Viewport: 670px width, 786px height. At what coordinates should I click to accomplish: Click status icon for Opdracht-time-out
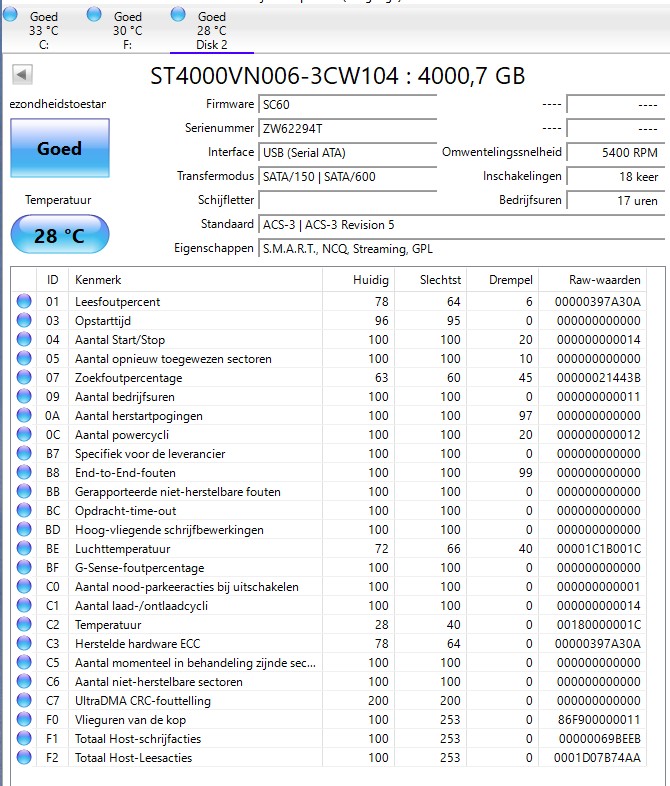[24, 510]
